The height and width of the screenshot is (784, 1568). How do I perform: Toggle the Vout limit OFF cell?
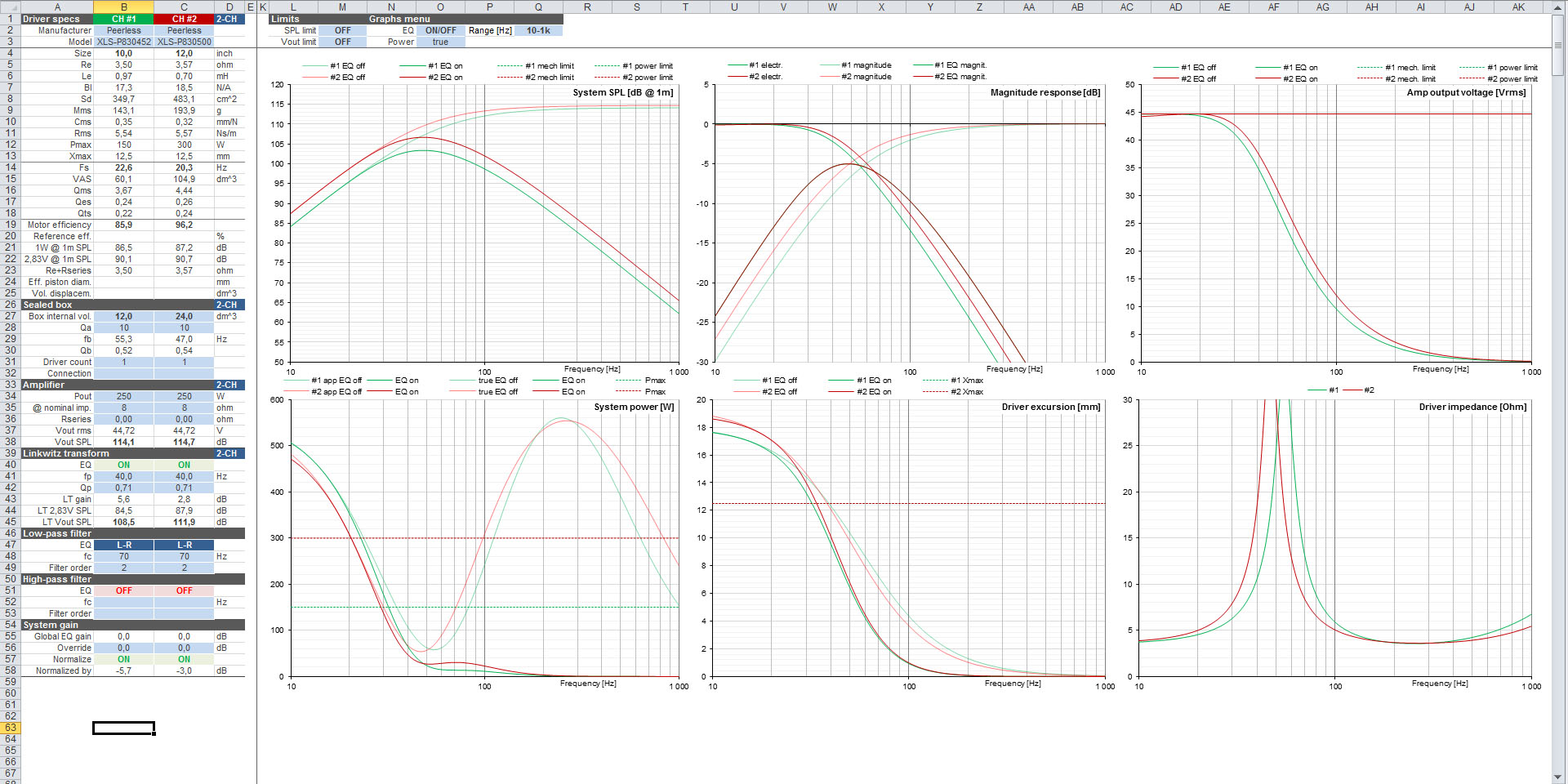(x=342, y=42)
